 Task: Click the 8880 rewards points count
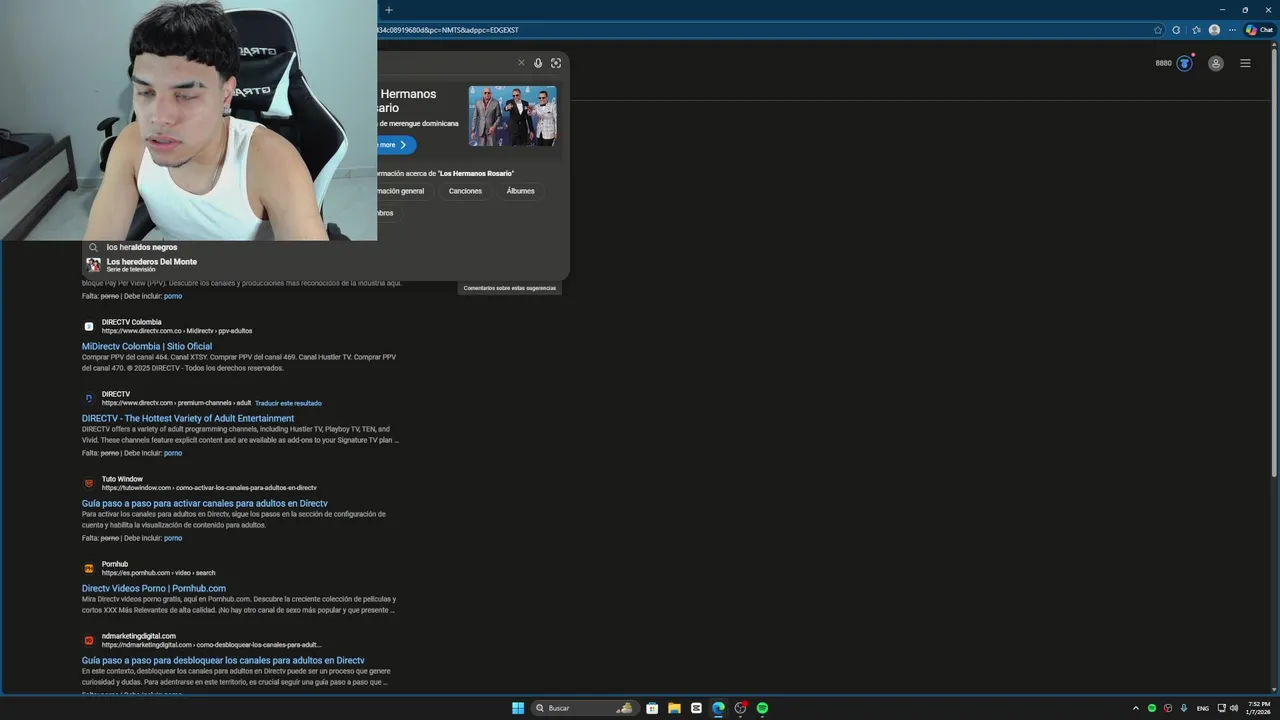point(1163,63)
